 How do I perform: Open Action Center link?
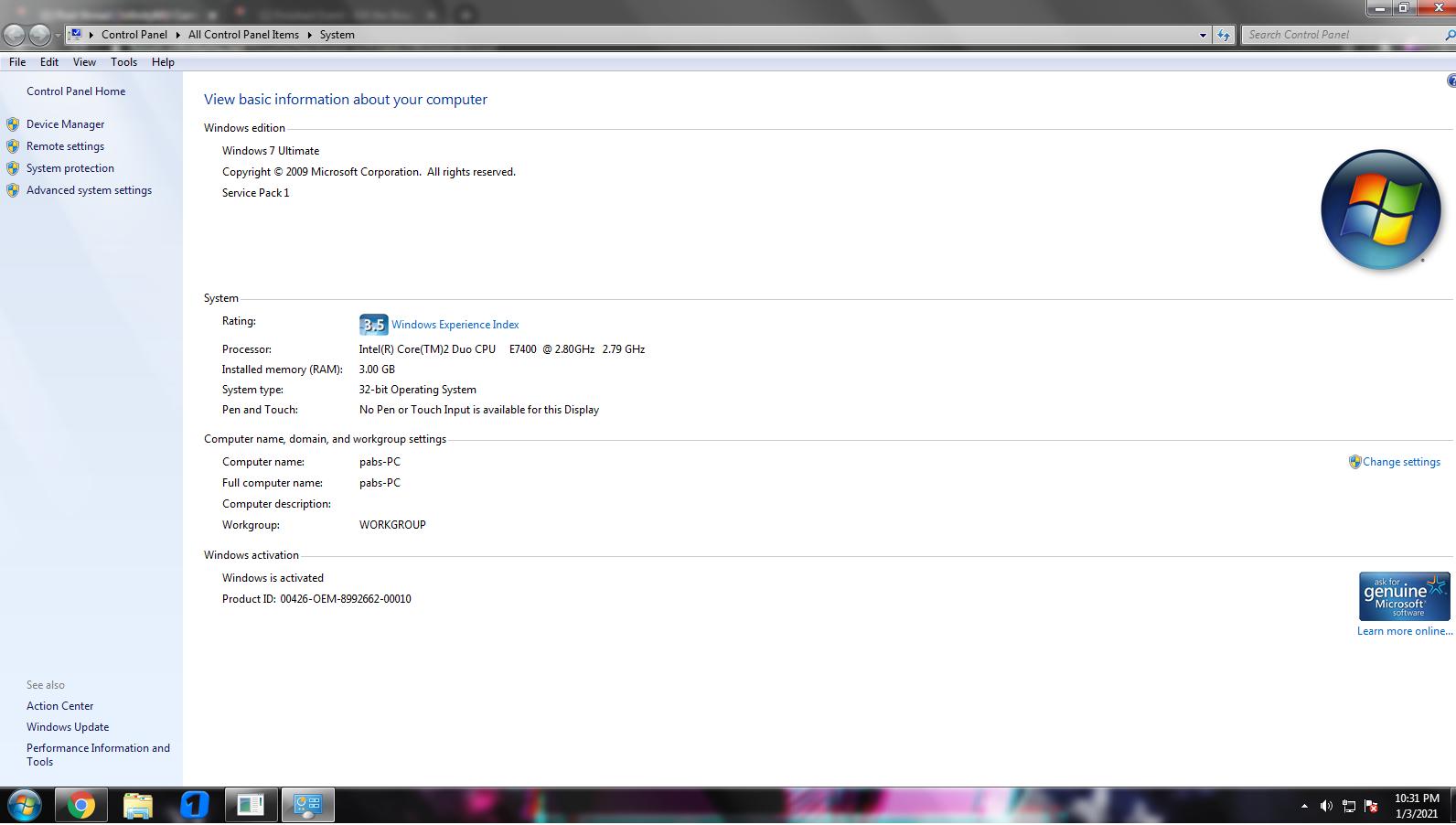click(x=59, y=706)
